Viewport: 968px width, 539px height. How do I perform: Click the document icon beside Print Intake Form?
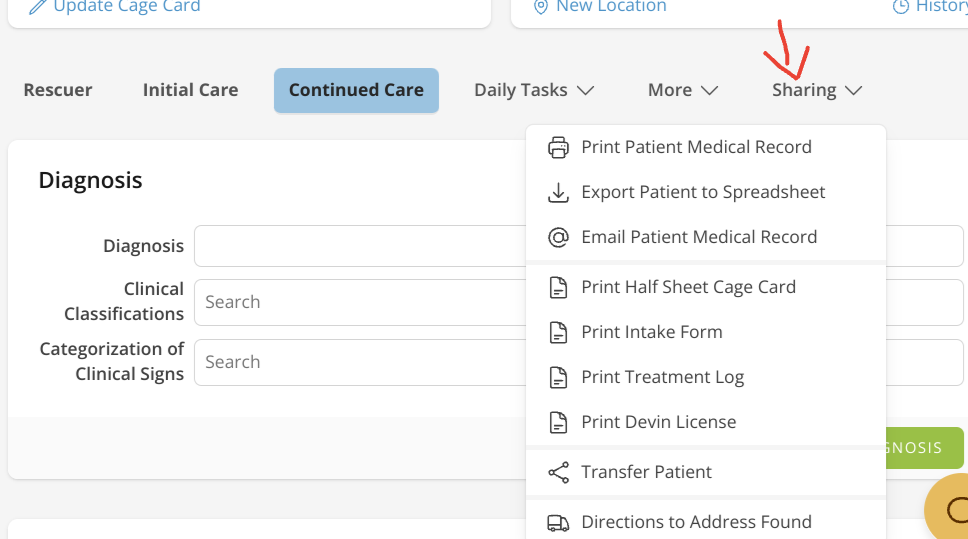[558, 332]
